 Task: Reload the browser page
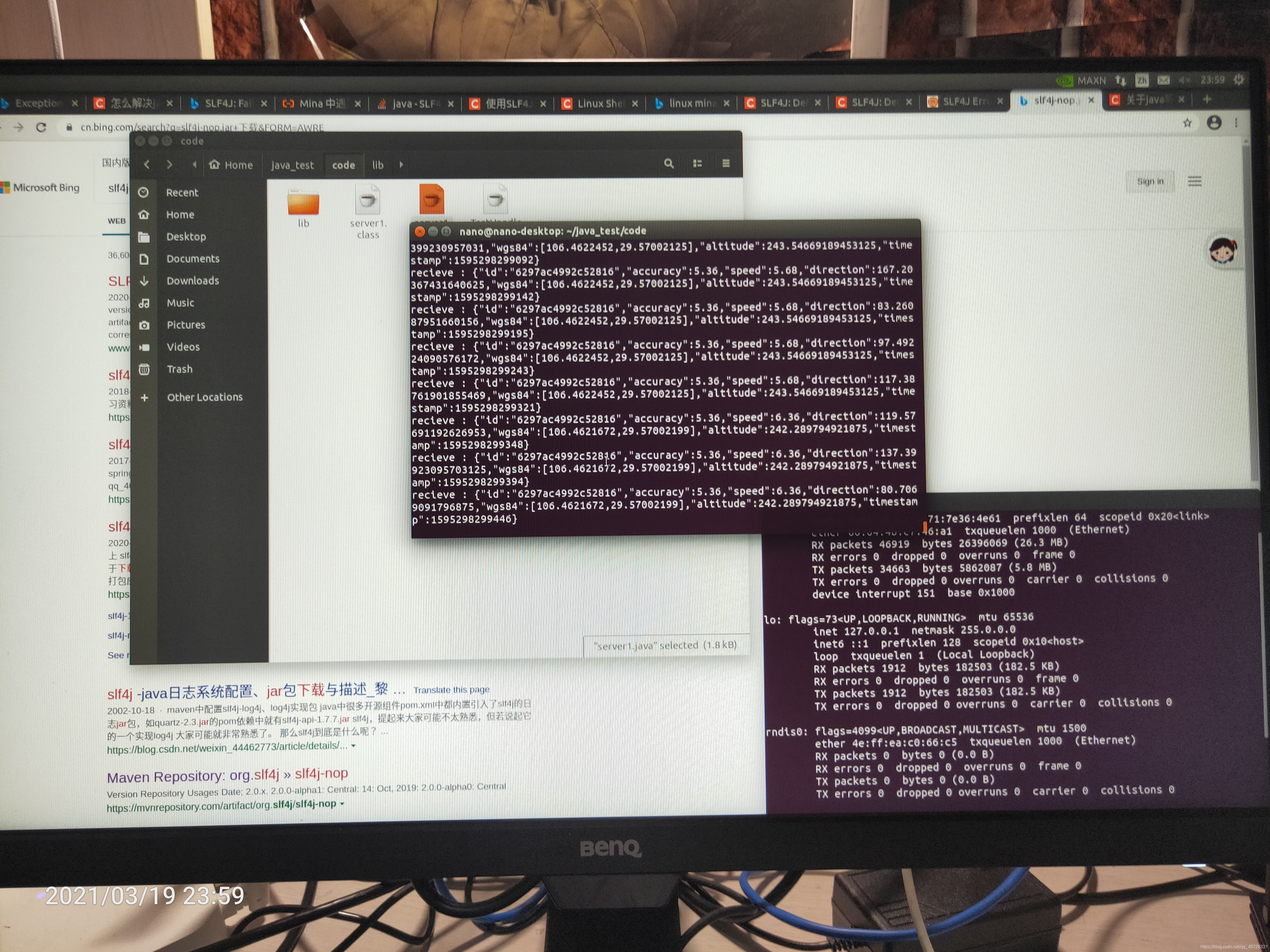tap(41, 127)
